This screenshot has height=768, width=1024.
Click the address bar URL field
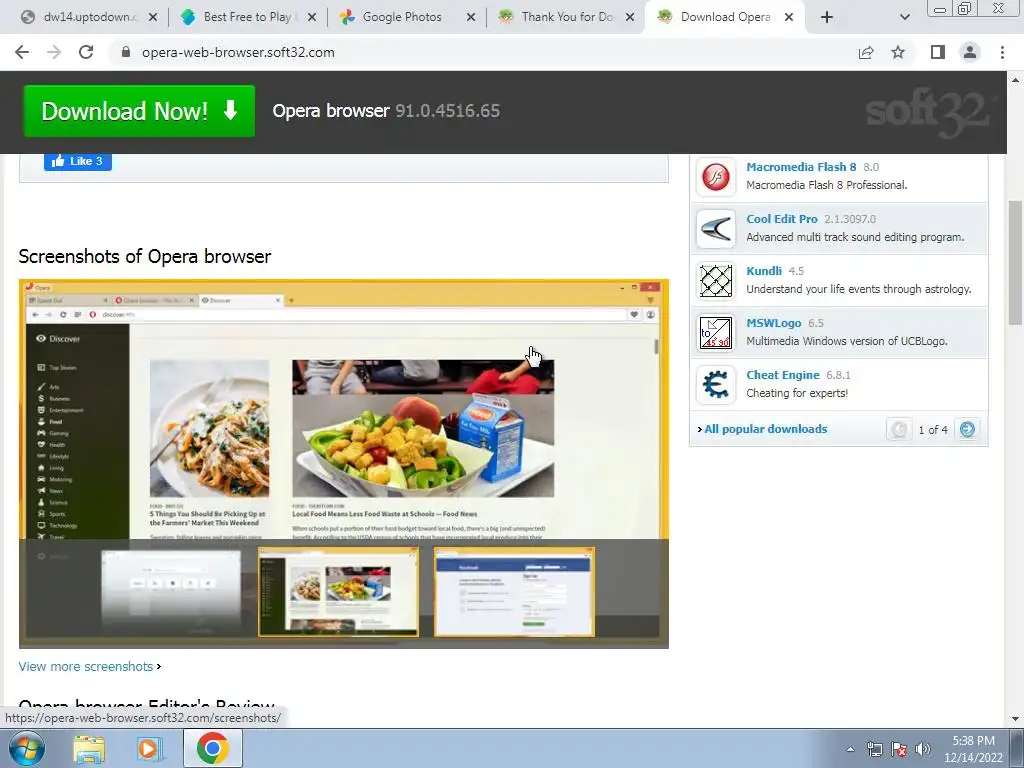click(483, 52)
